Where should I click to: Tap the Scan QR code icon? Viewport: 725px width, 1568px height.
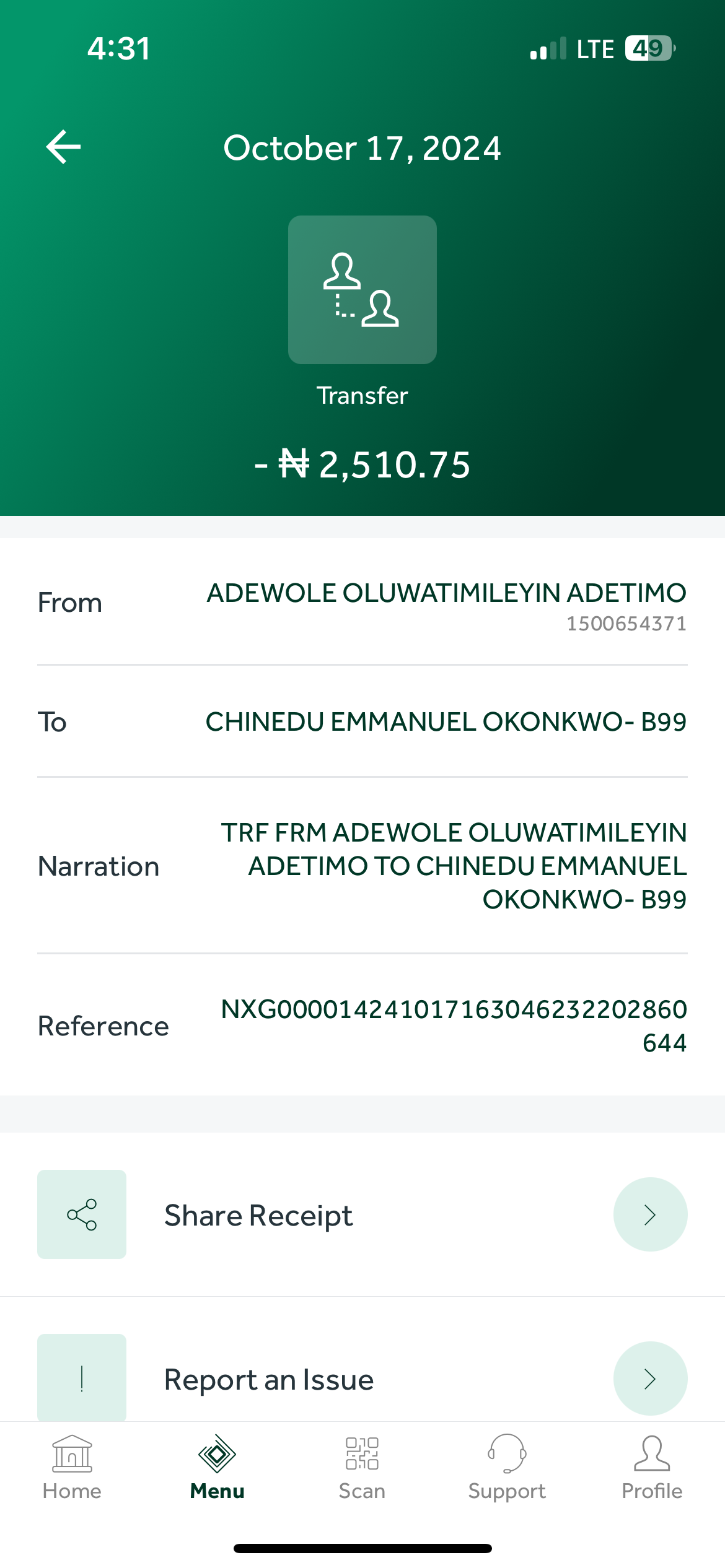click(362, 1453)
